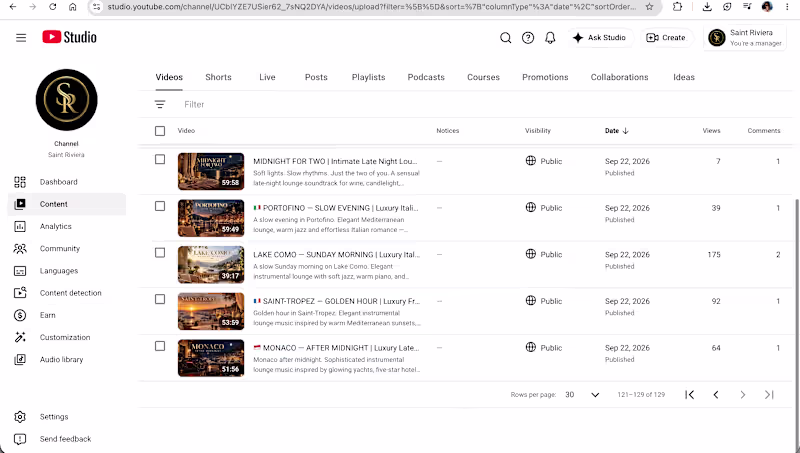
Task: Open the SAINT-TROPEZ video thumbnail
Action: pos(211,311)
